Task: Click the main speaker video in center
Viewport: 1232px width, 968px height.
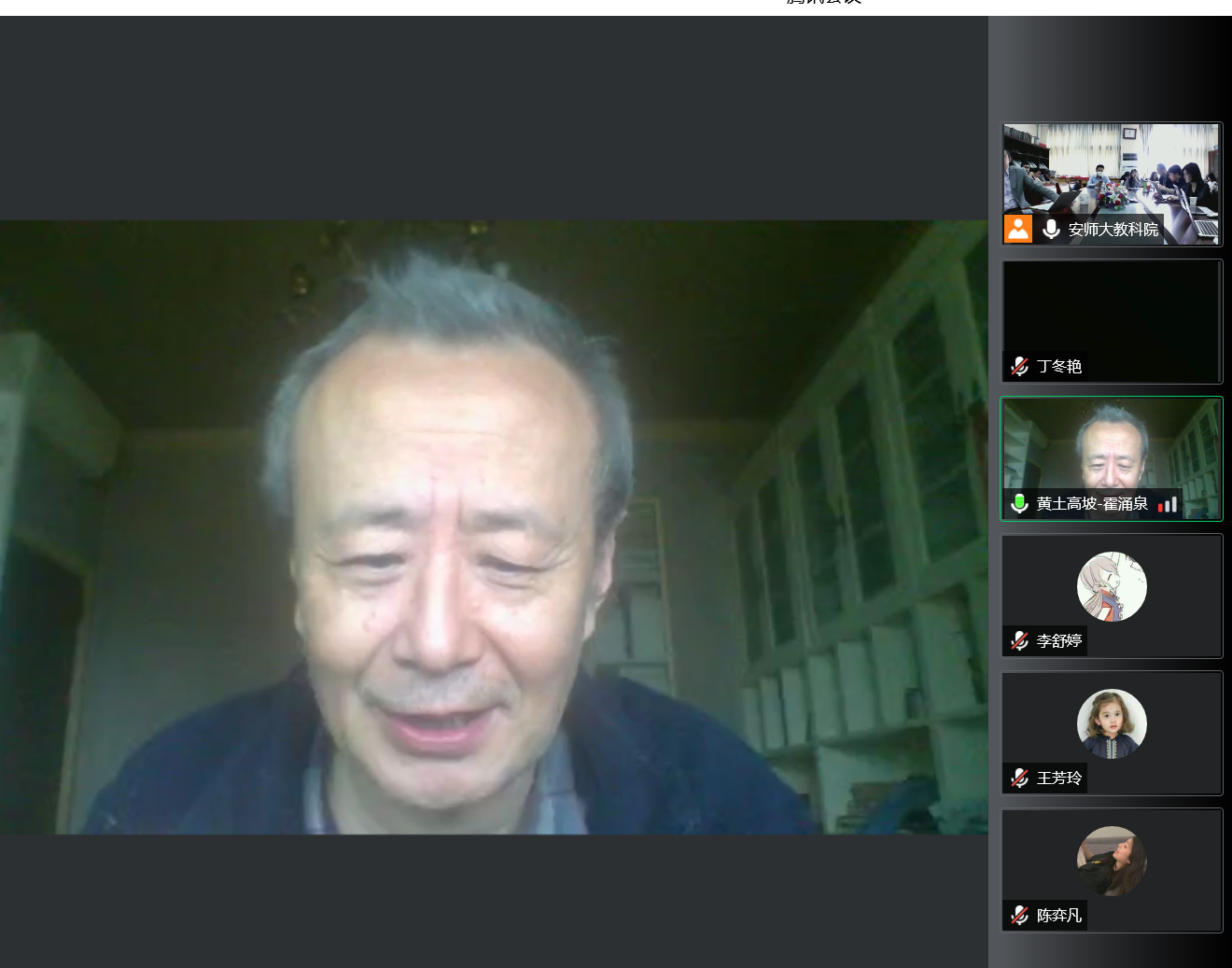Action: 494,526
